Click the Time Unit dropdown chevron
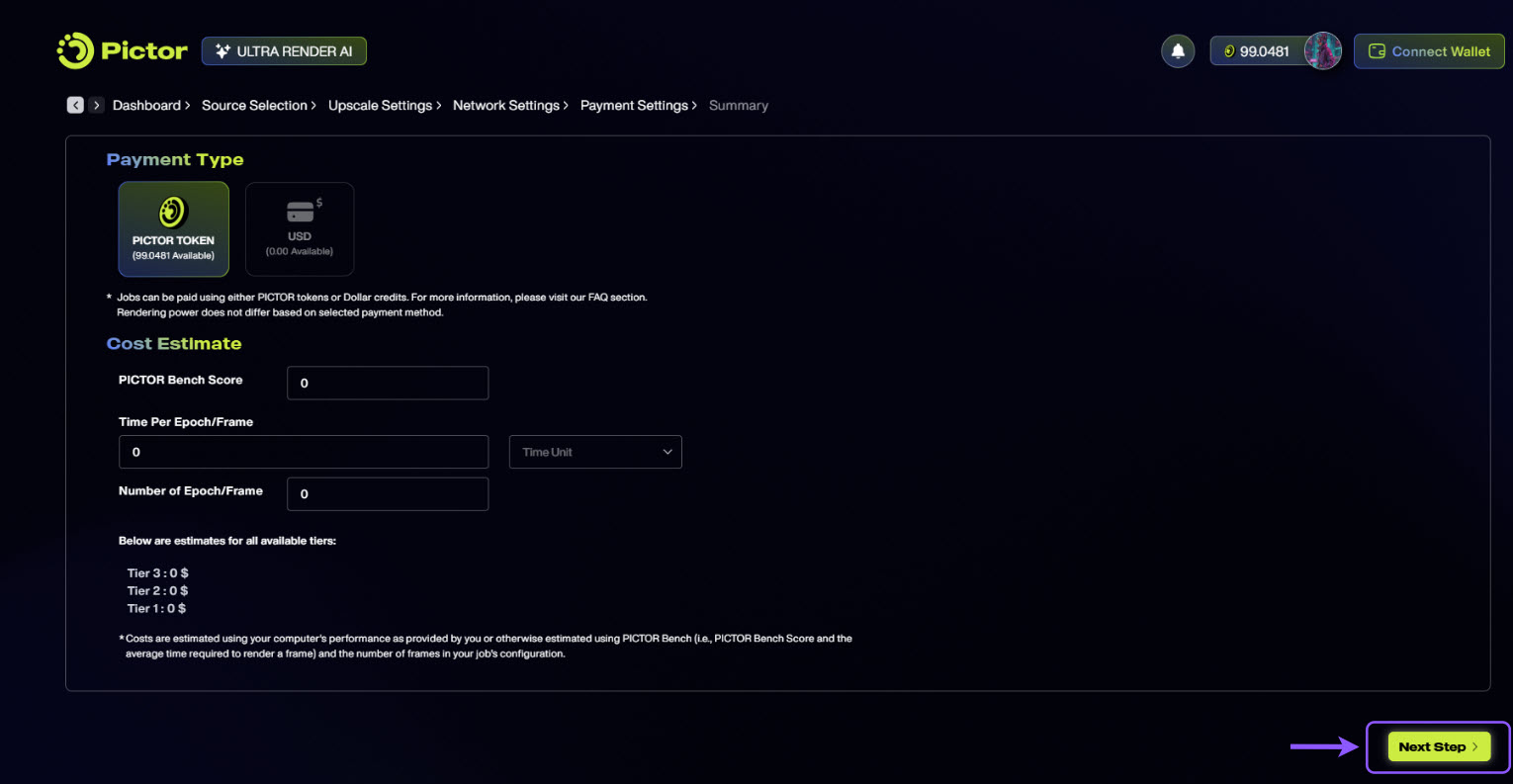 667,452
